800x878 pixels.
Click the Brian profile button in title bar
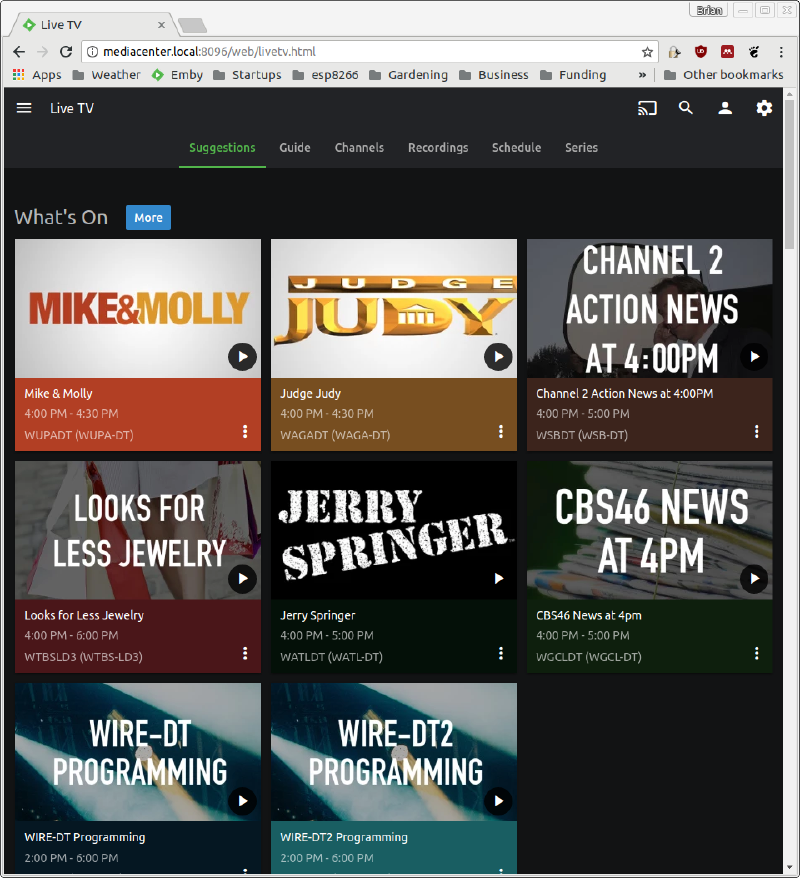[x=709, y=10]
